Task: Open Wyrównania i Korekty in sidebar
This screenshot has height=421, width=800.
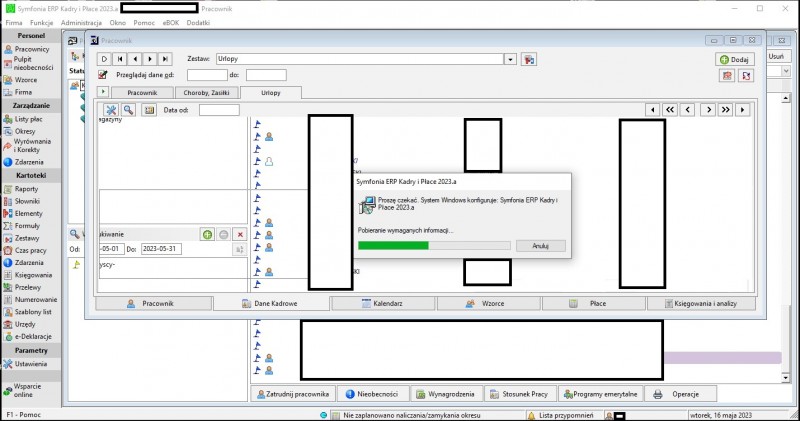Action: click(28, 145)
